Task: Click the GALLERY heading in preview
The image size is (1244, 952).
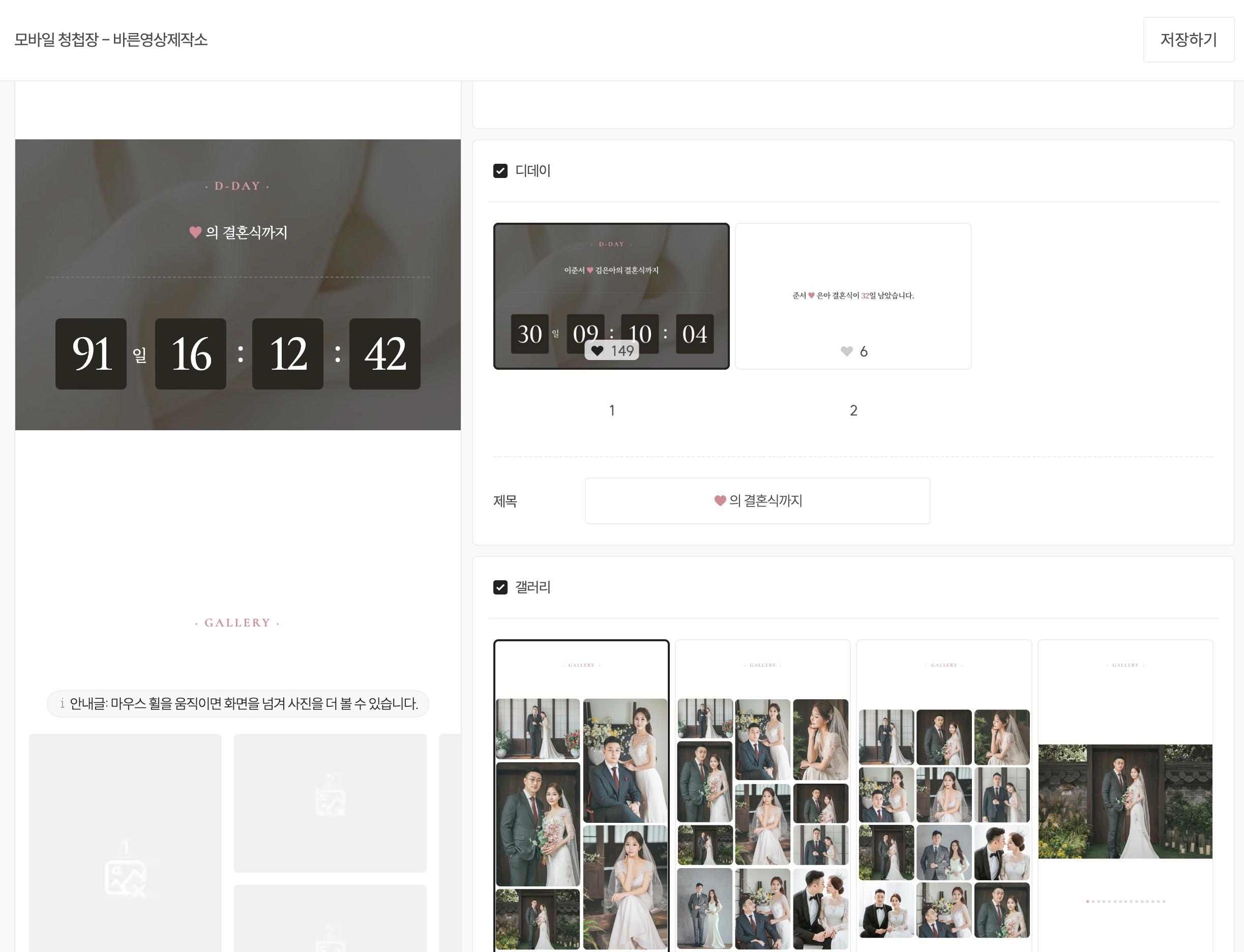Action: click(237, 623)
